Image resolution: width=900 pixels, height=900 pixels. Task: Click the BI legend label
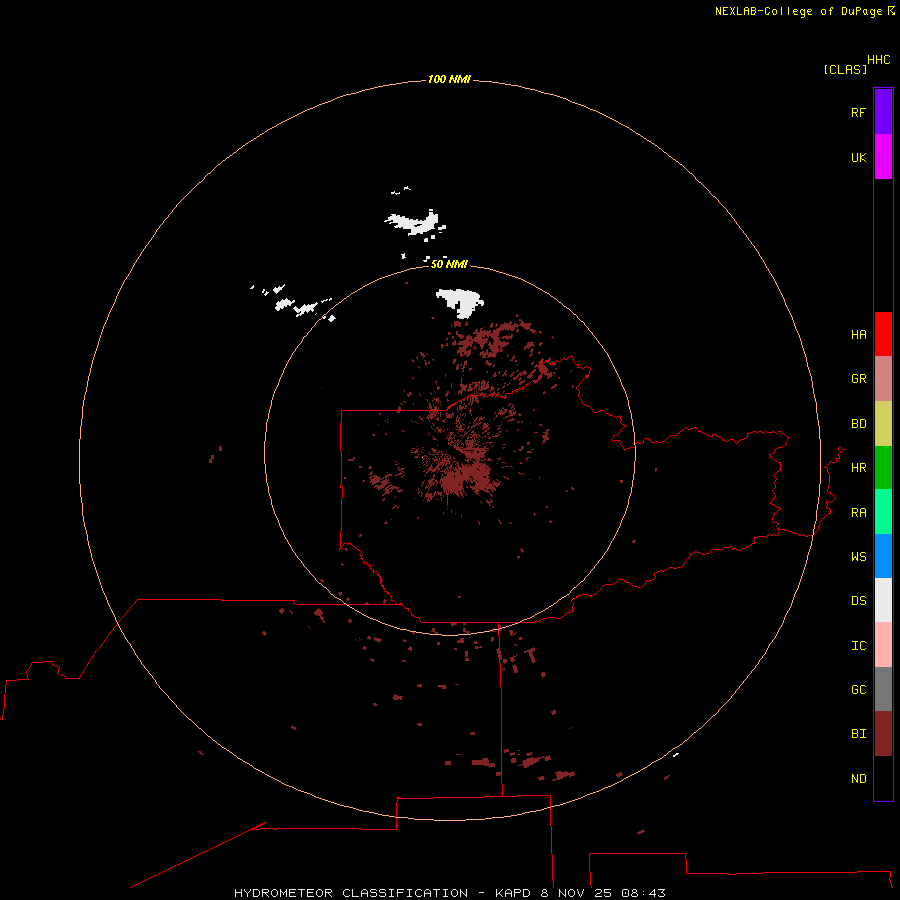(858, 734)
